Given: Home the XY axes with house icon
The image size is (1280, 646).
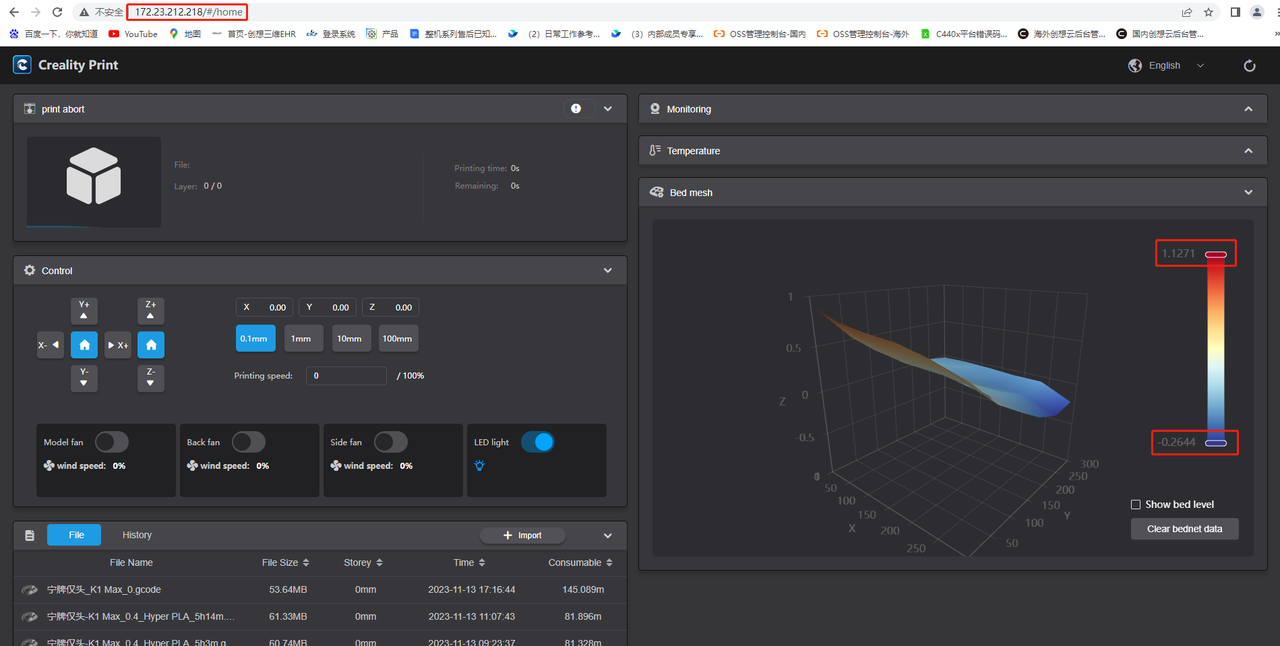Looking at the screenshot, I should (84, 345).
